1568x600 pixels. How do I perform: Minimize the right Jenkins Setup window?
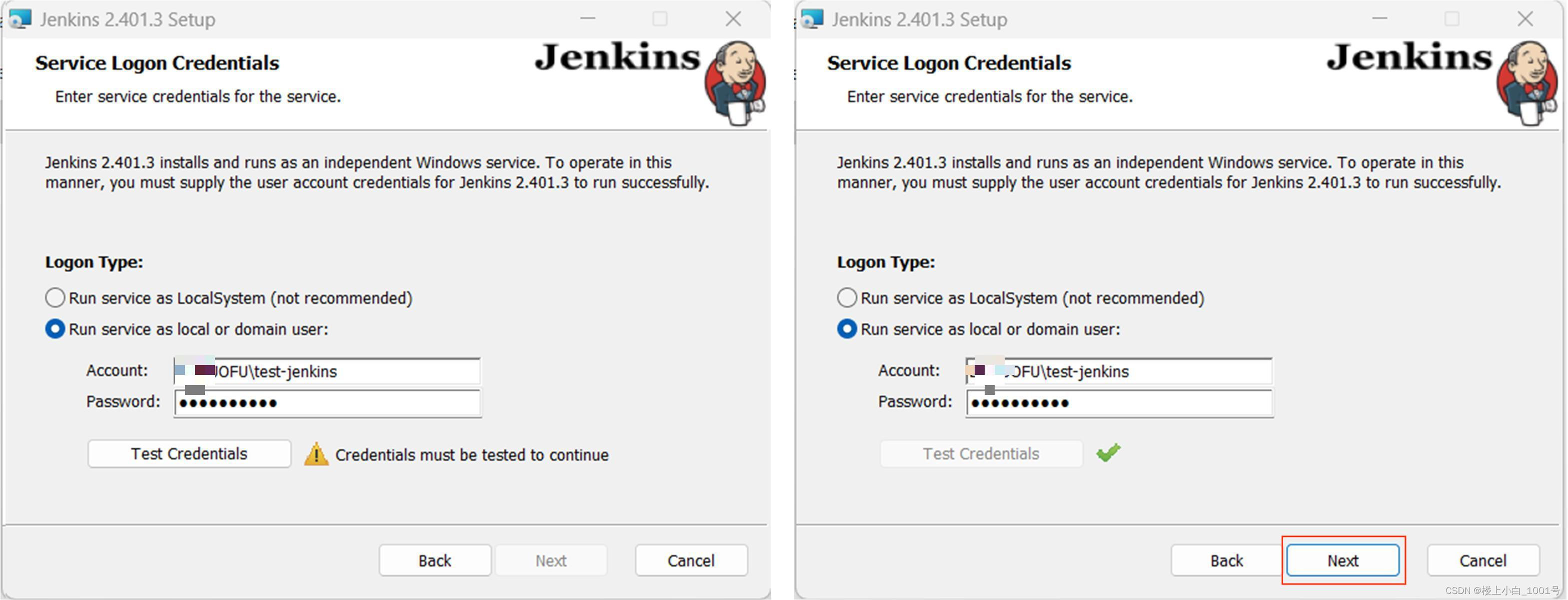tap(1379, 19)
